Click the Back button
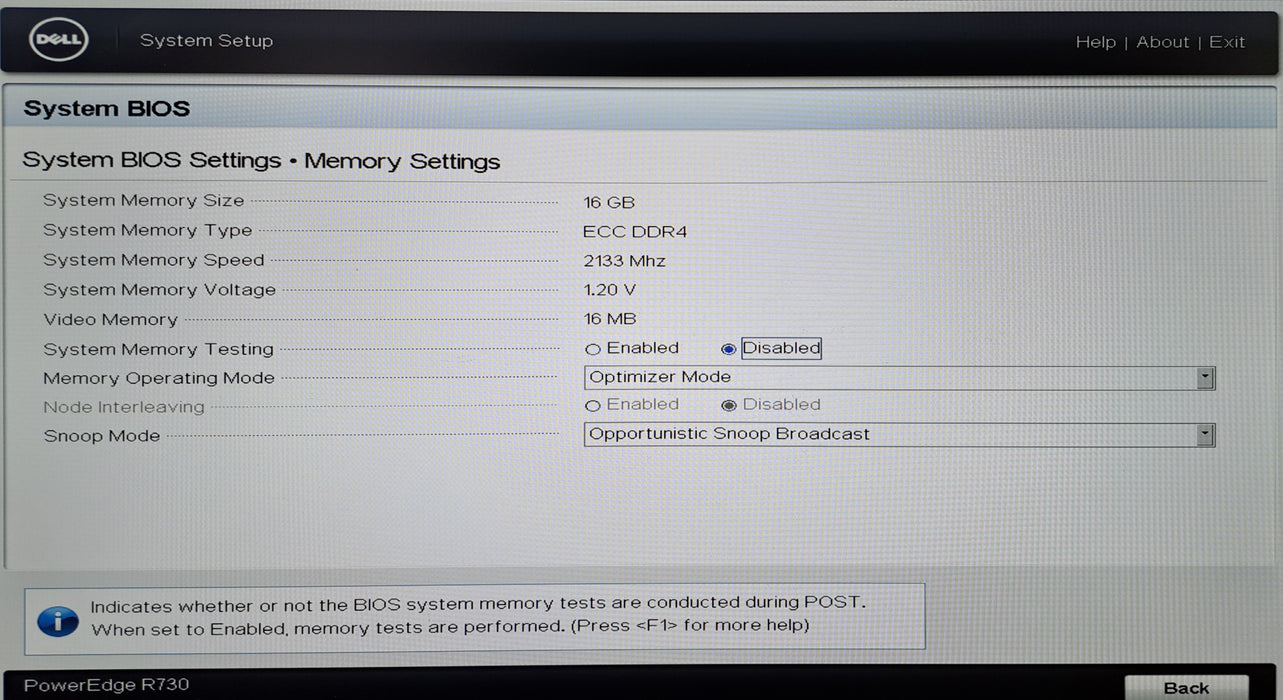Image resolution: width=1283 pixels, height=700 pixels. [1186, 688]
